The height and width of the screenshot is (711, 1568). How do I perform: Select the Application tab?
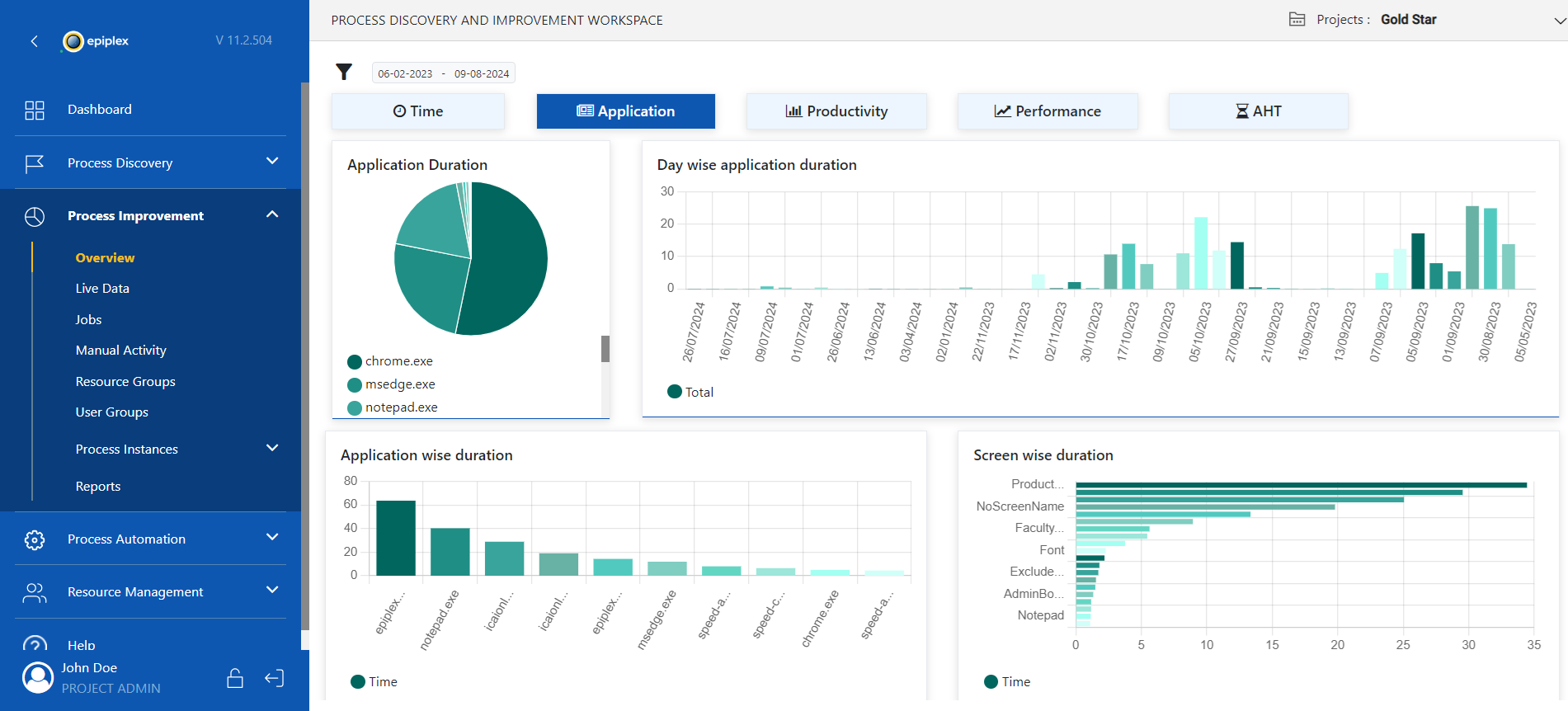pyautogui.click(x=626, y=111)
